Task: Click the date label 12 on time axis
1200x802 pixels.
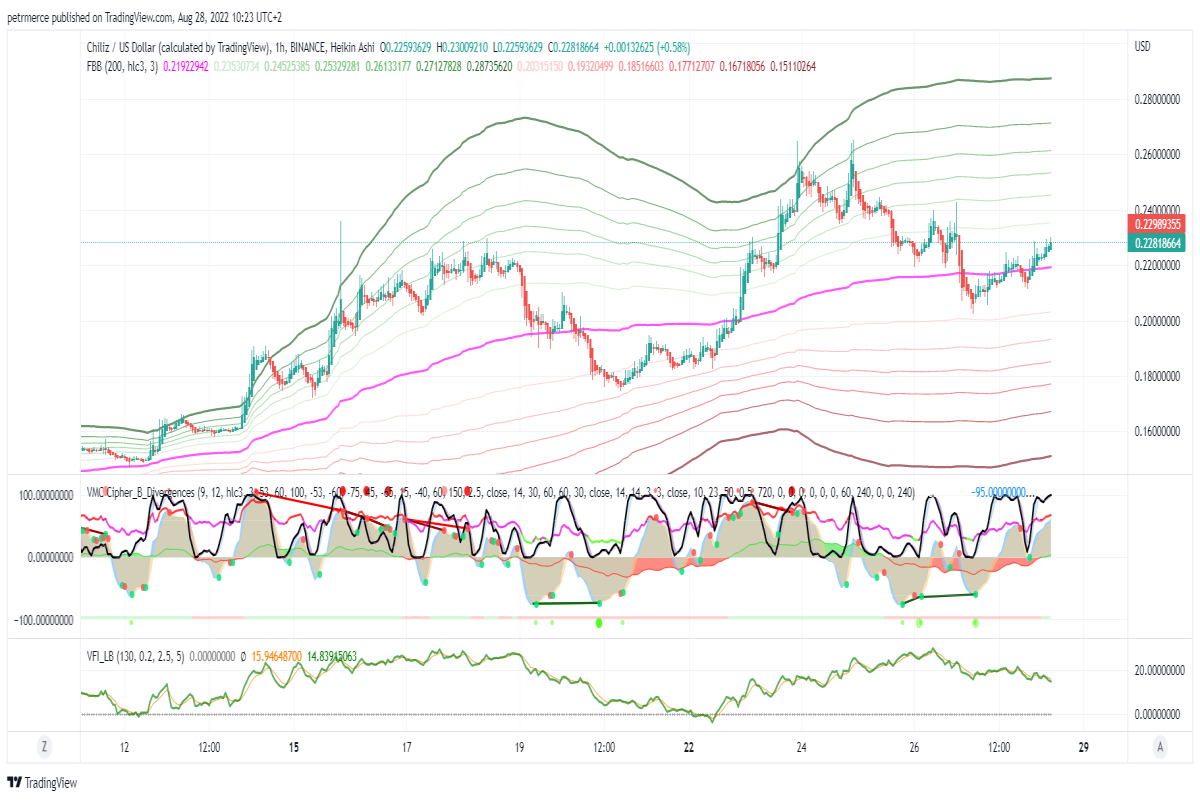Action: [x=124, y=747]
